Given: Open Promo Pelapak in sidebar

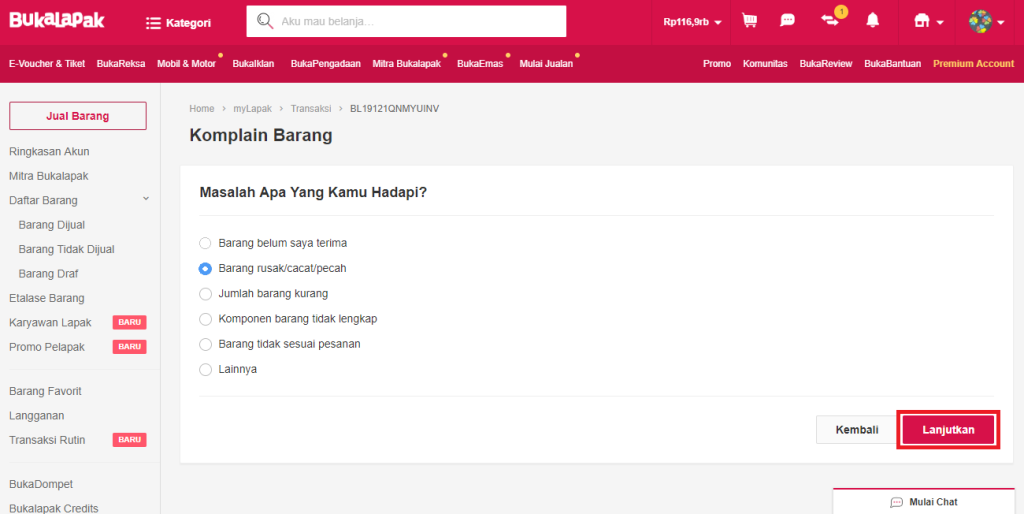Looking at the screenshot, I should pos(47,347).
